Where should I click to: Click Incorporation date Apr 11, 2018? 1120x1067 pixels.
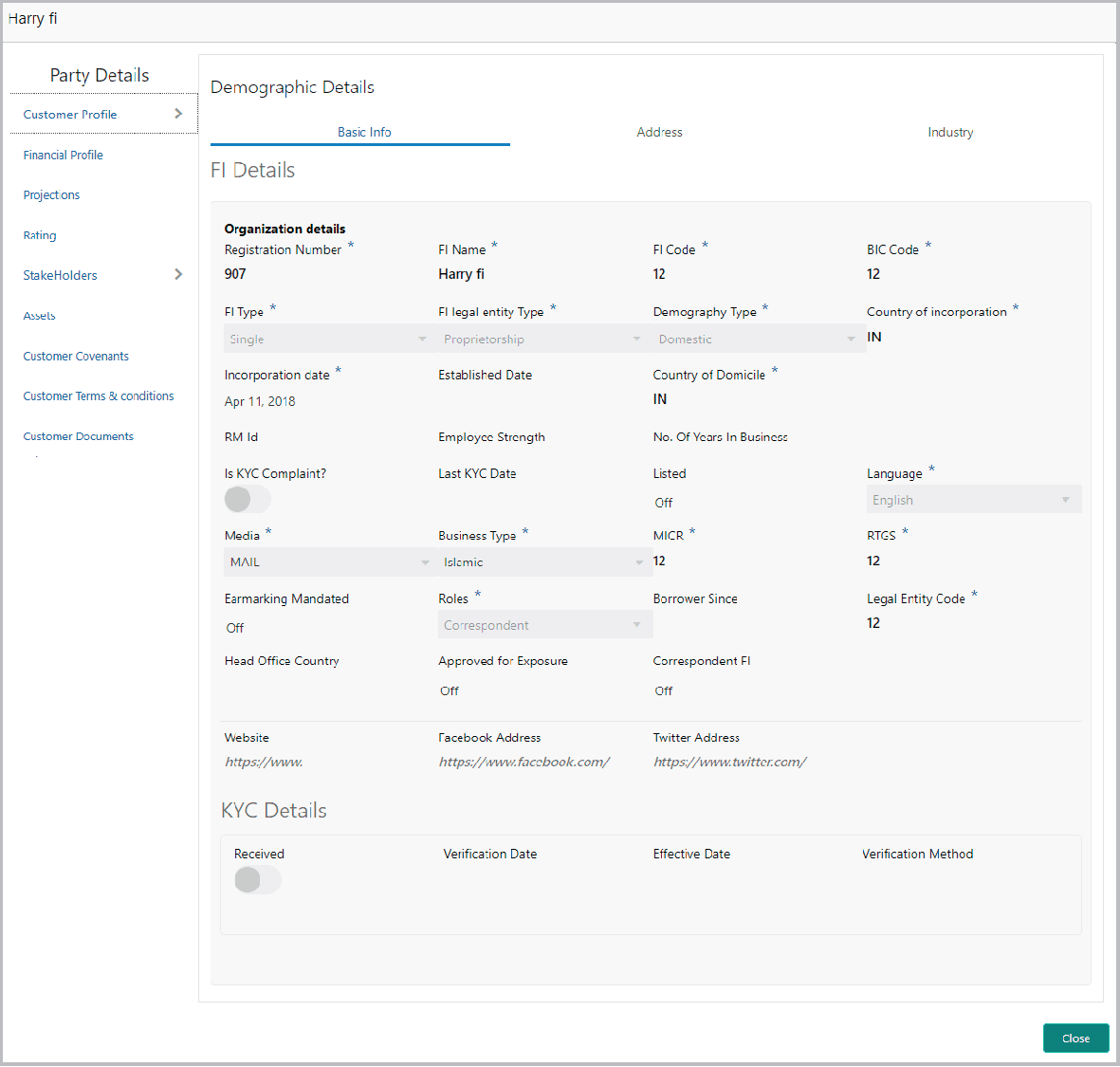click(x=260, y=401)
